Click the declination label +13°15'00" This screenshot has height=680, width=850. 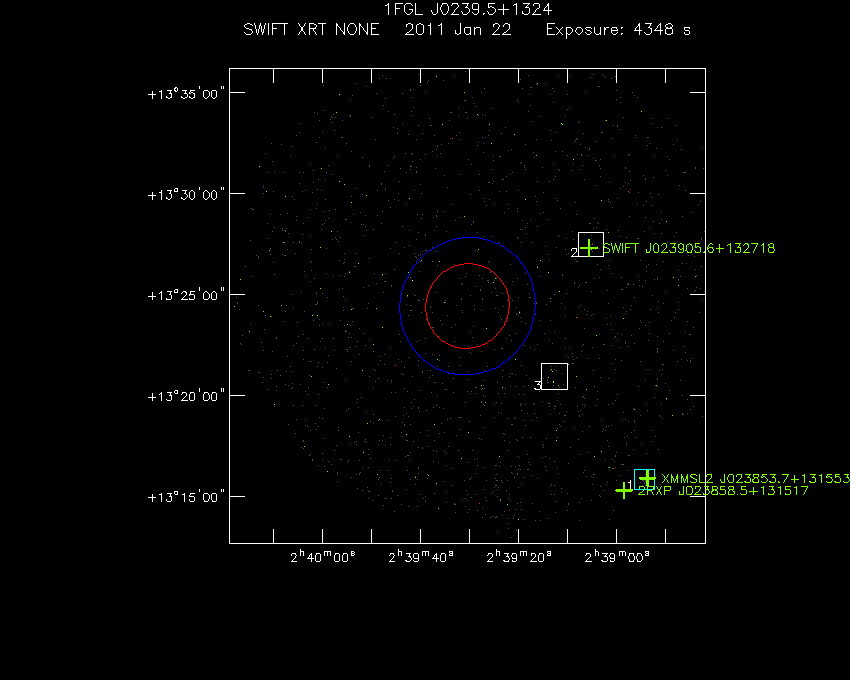(x=186, y=498)
